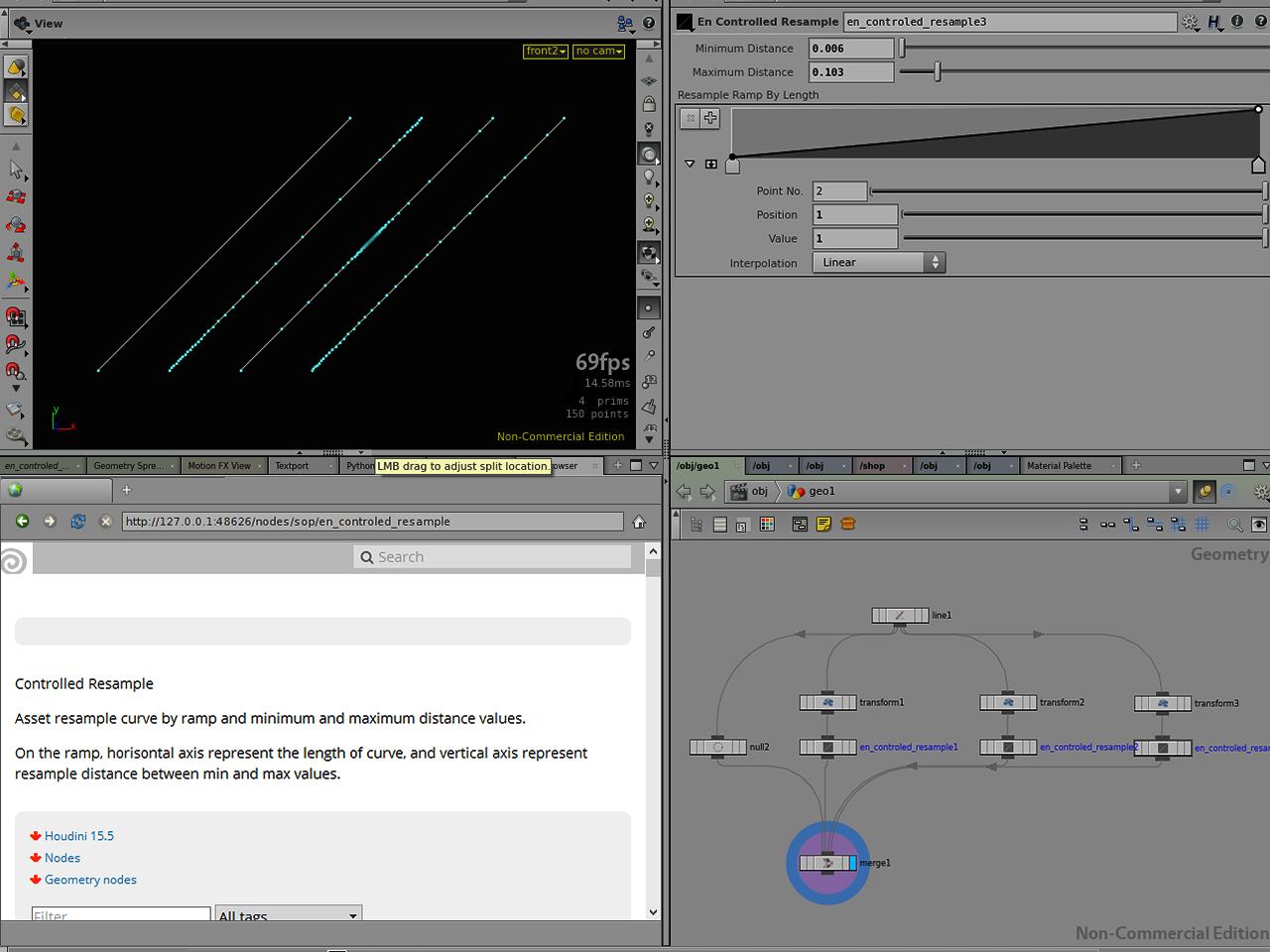Open the front2 viewport menu

(x=545, y=52)
